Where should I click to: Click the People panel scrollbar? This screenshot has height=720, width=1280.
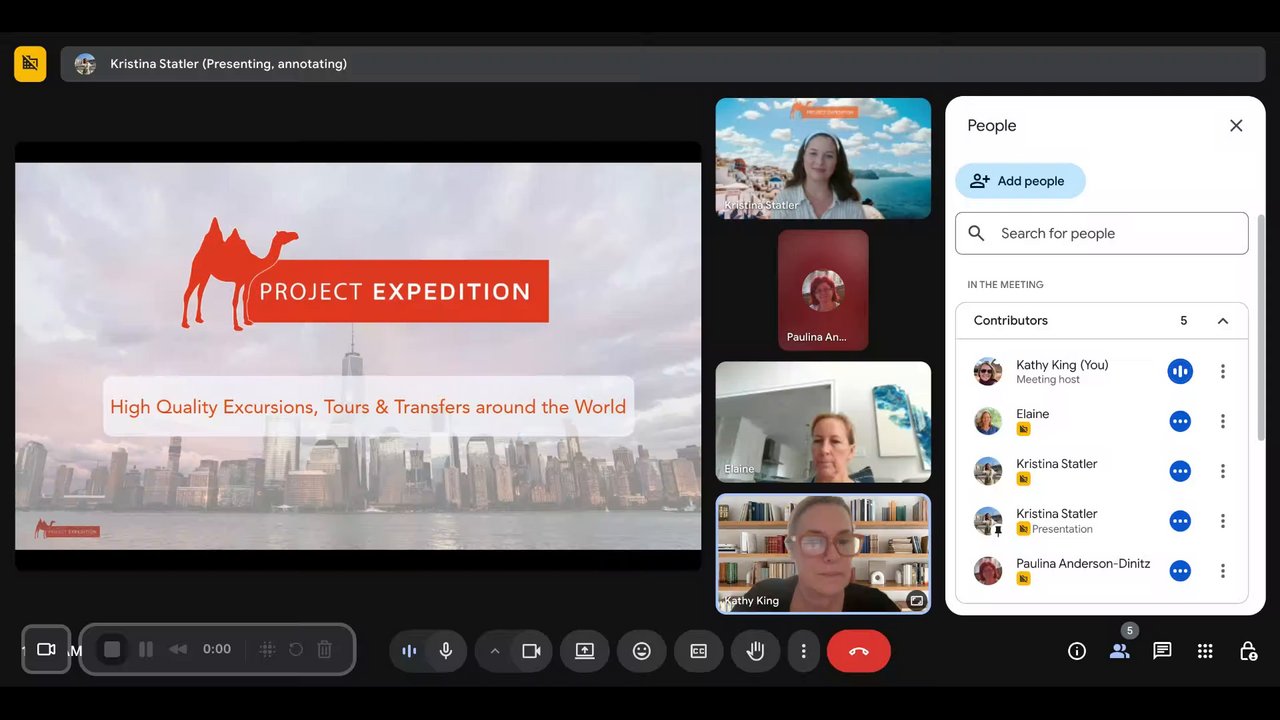point(1261,327)
